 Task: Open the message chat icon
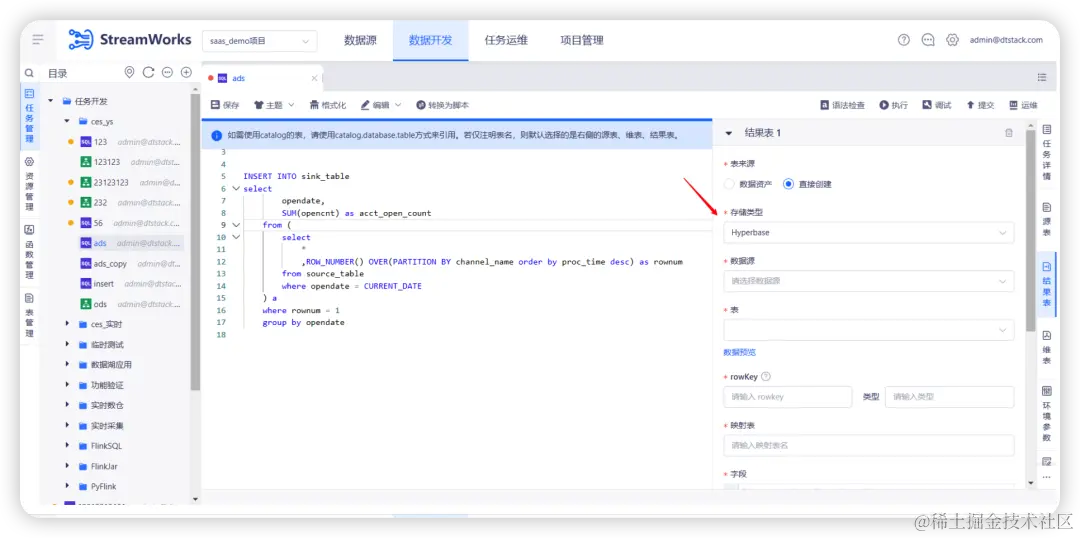pos(928,40)
